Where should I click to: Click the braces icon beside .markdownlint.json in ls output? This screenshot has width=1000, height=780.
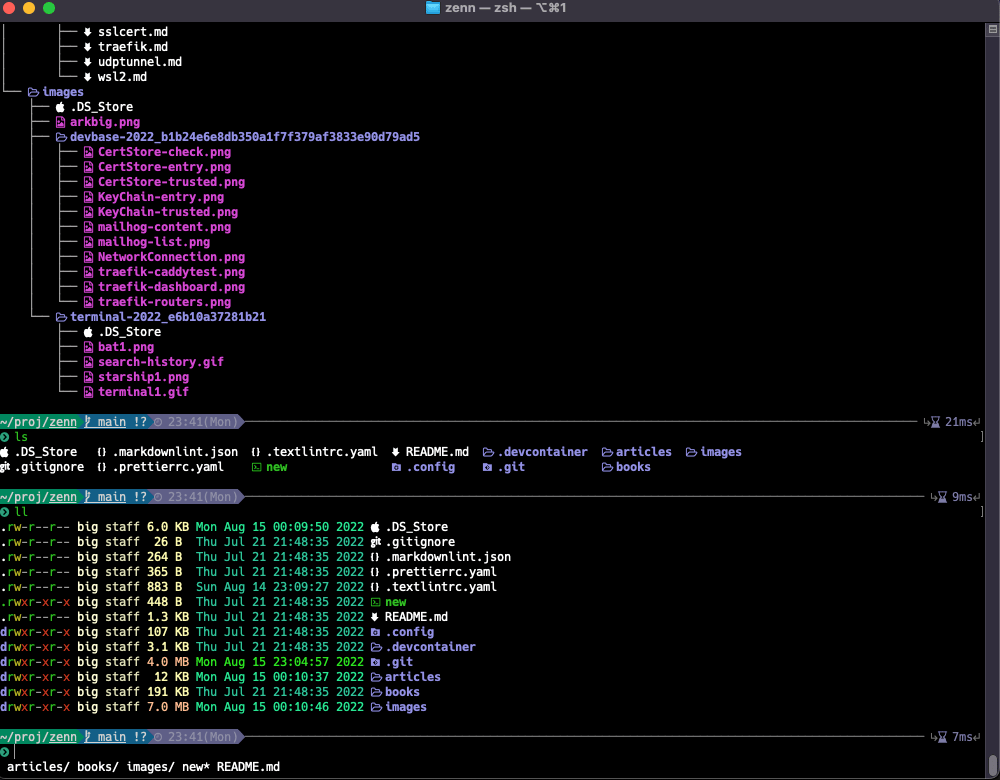(101, 452)
